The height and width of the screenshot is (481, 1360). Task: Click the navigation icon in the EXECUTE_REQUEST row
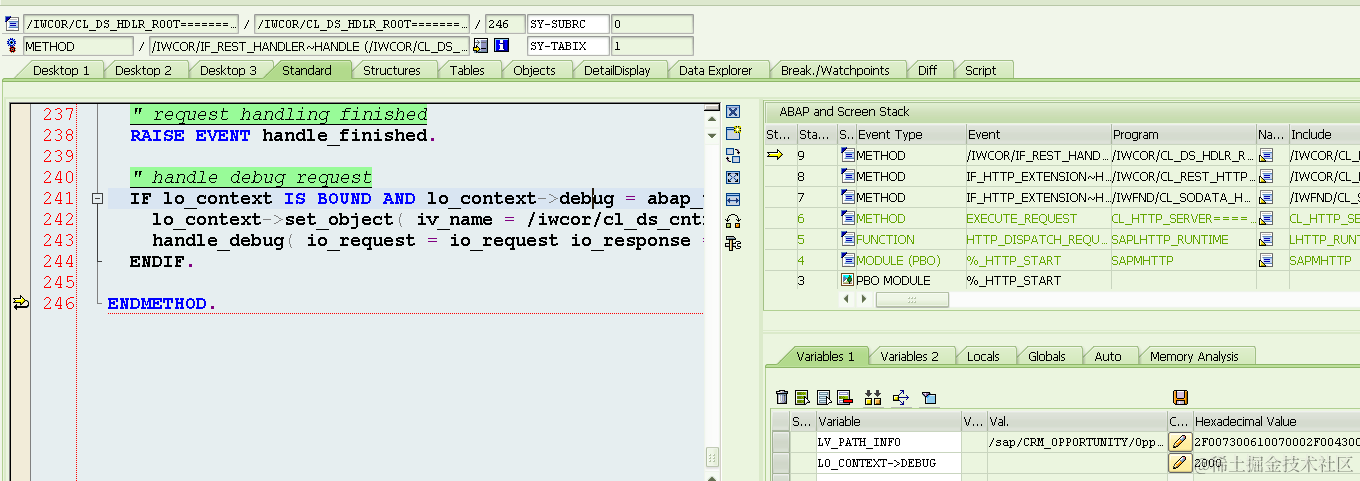click(1266, 218)
